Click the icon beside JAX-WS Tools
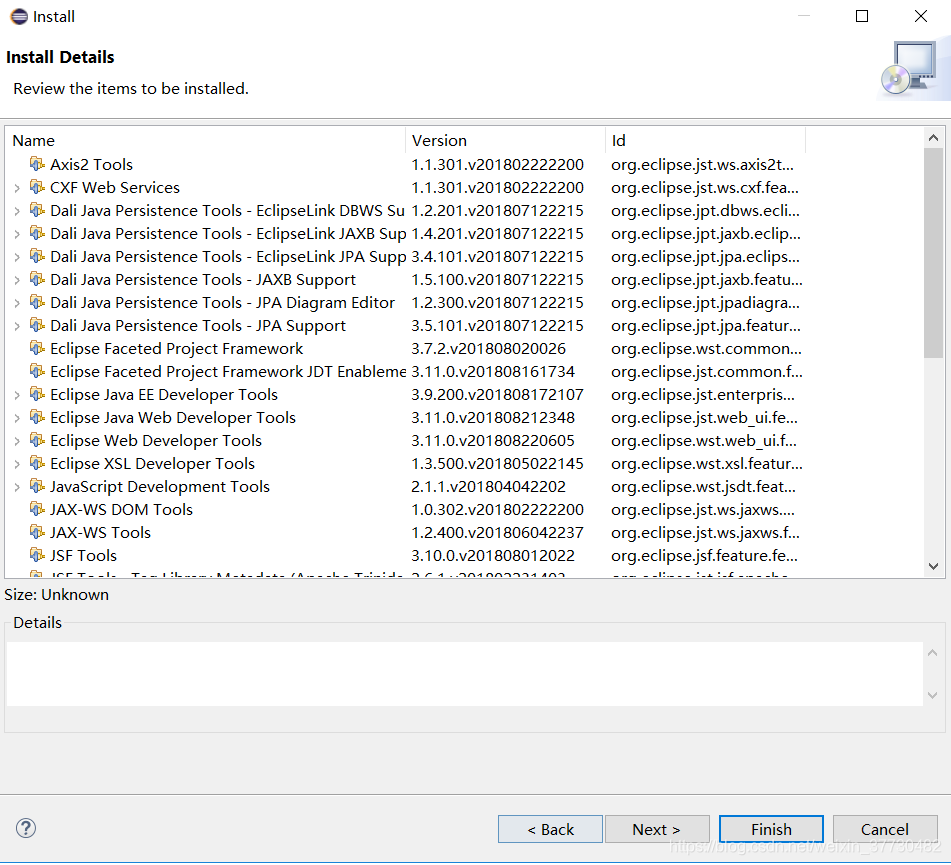 point(37,533)
